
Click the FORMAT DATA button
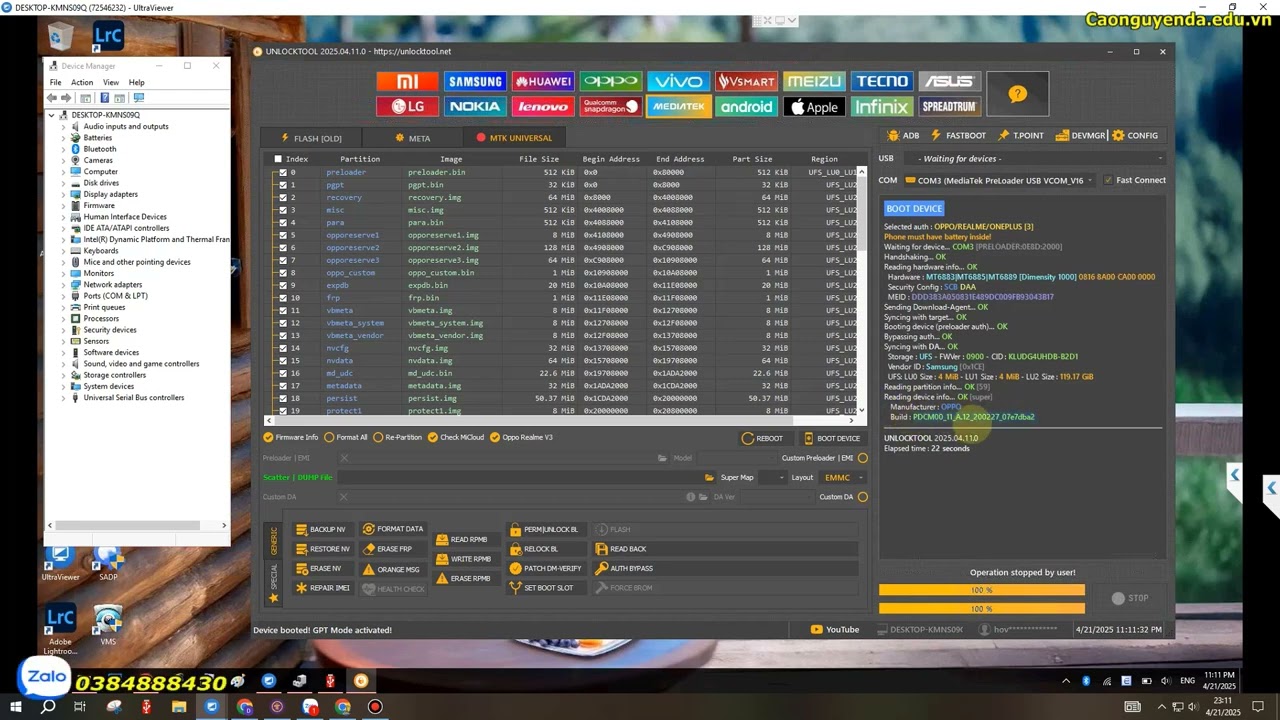[393, 529]
